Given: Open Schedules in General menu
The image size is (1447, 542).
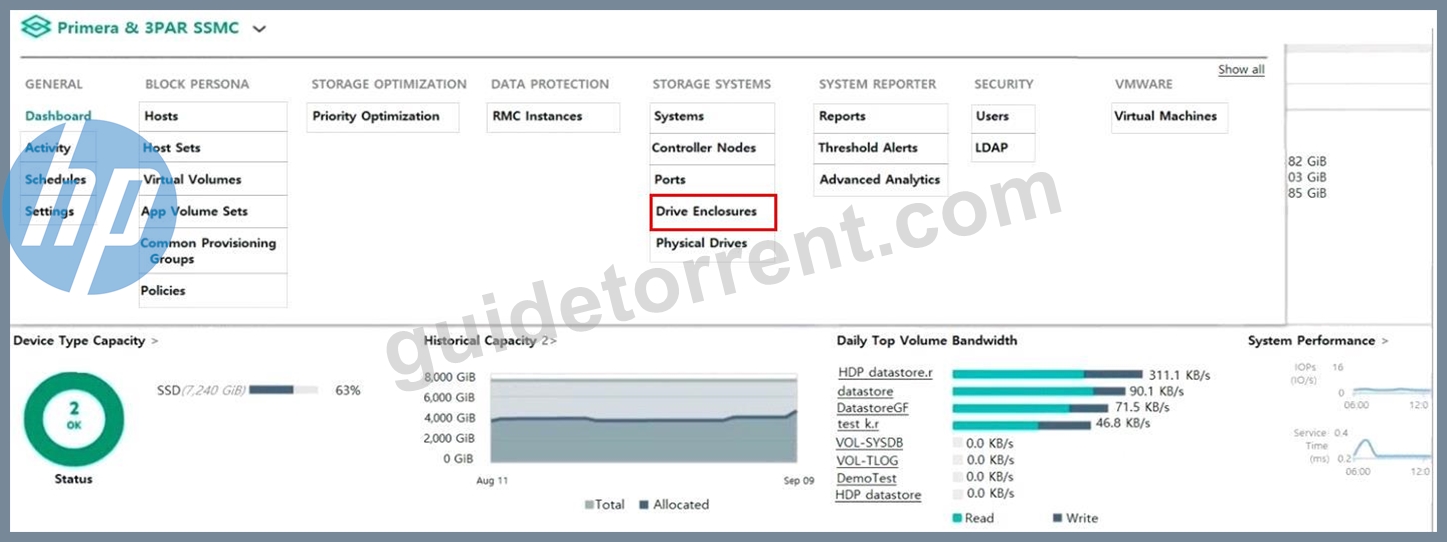Looking at the screenshot, I should tap(55, 180).
